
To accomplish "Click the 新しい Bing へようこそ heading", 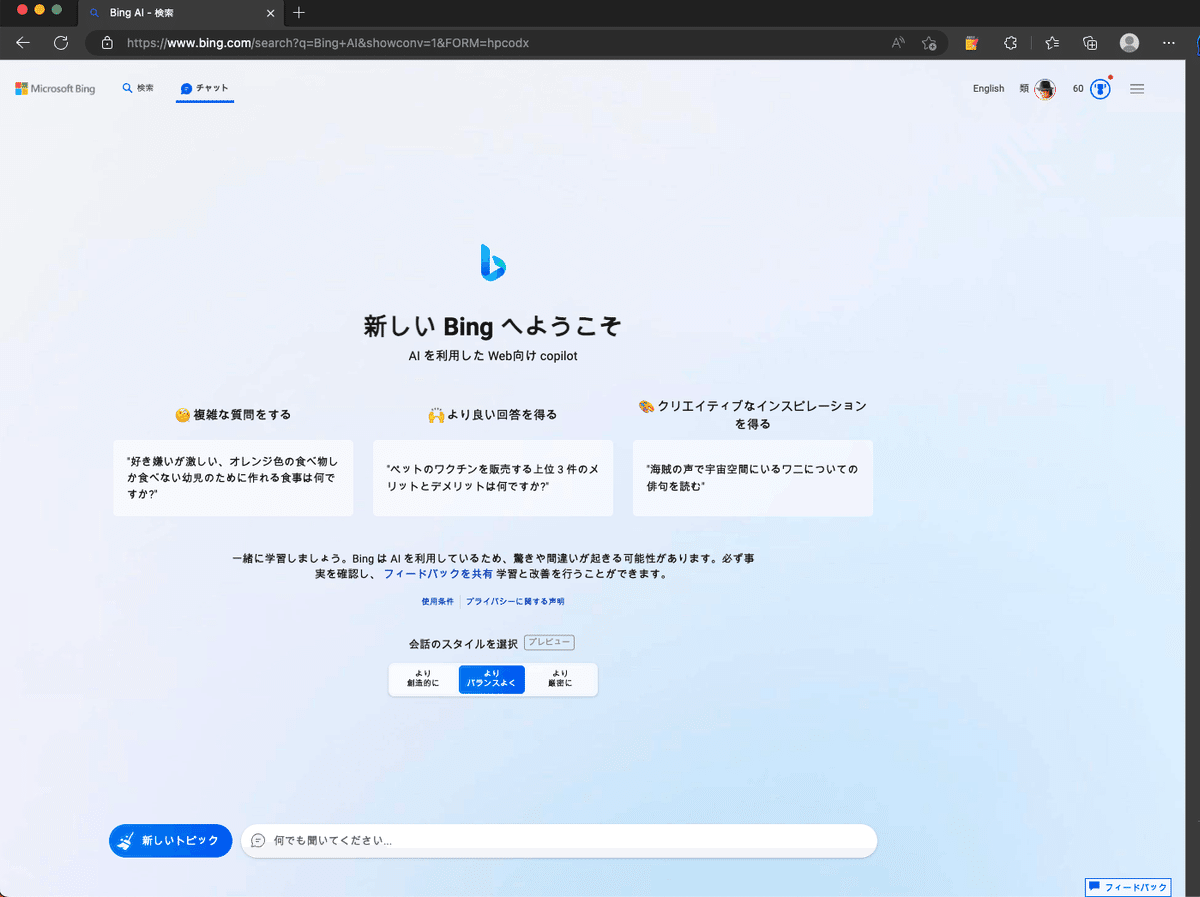I will coord(493,326).
